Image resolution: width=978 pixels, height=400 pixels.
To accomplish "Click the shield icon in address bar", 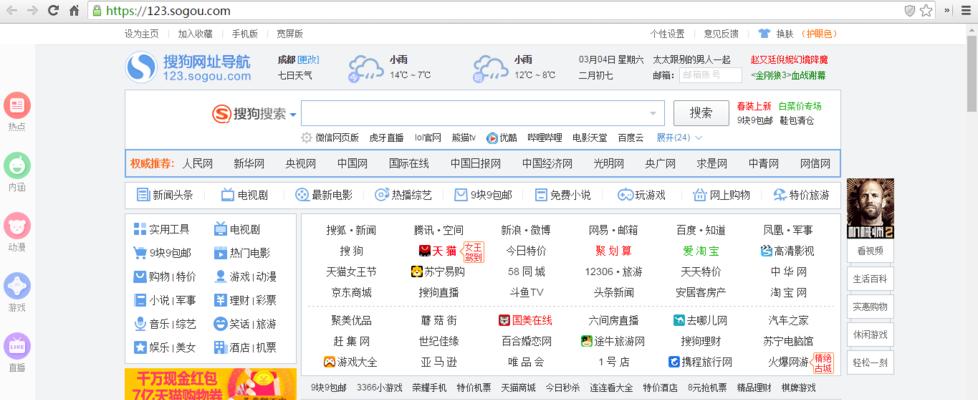I will 910,11.
